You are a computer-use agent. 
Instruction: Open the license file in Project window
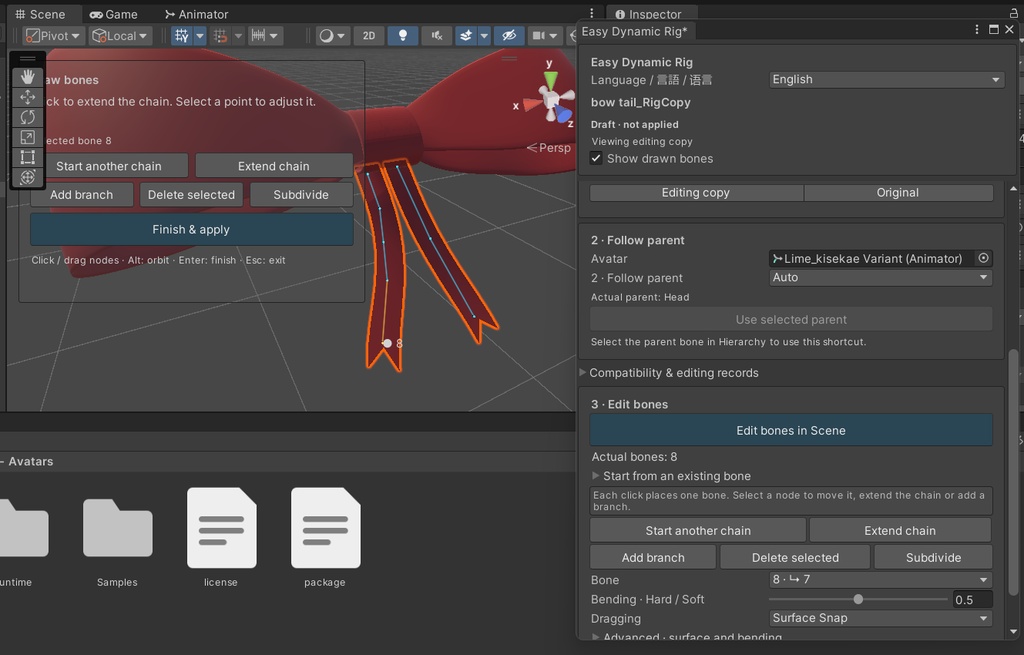221,537
